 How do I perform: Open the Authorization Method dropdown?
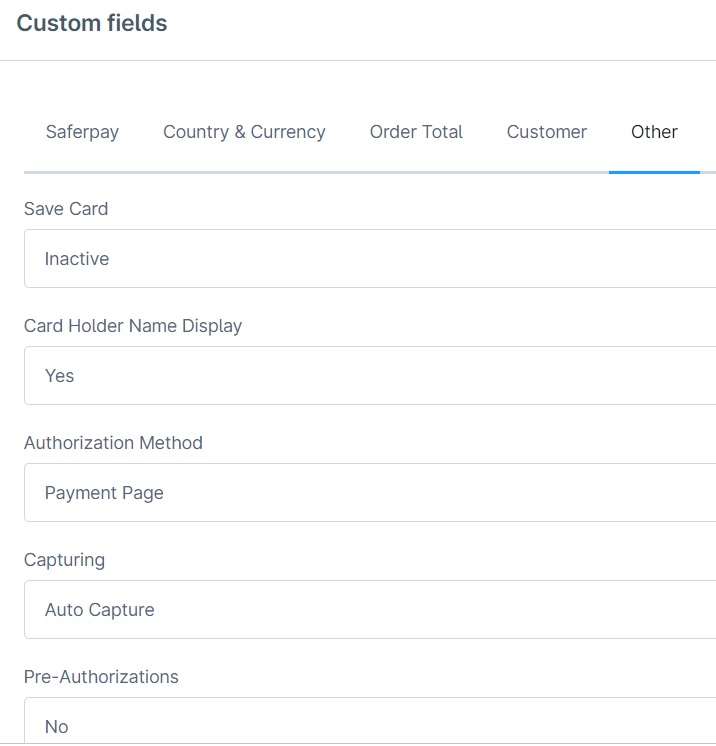pyautogui.click(x=370, y=493)
